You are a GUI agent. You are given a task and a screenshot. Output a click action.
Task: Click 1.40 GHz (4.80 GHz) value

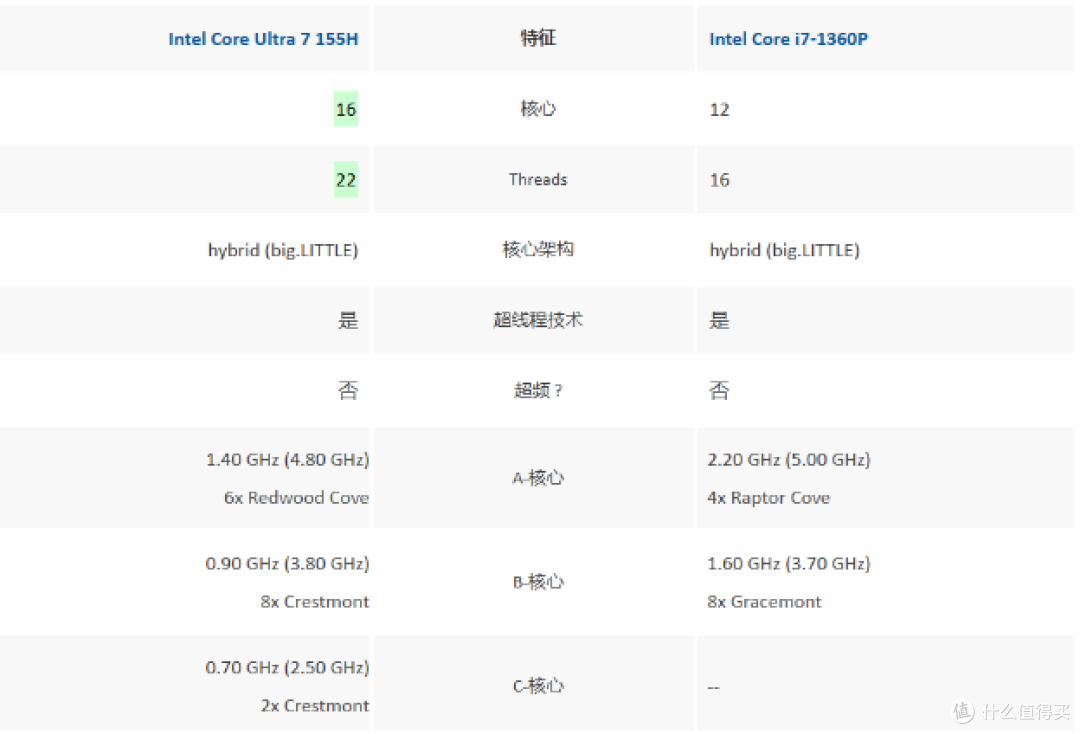pyautogui.click(x=287, y=460)
